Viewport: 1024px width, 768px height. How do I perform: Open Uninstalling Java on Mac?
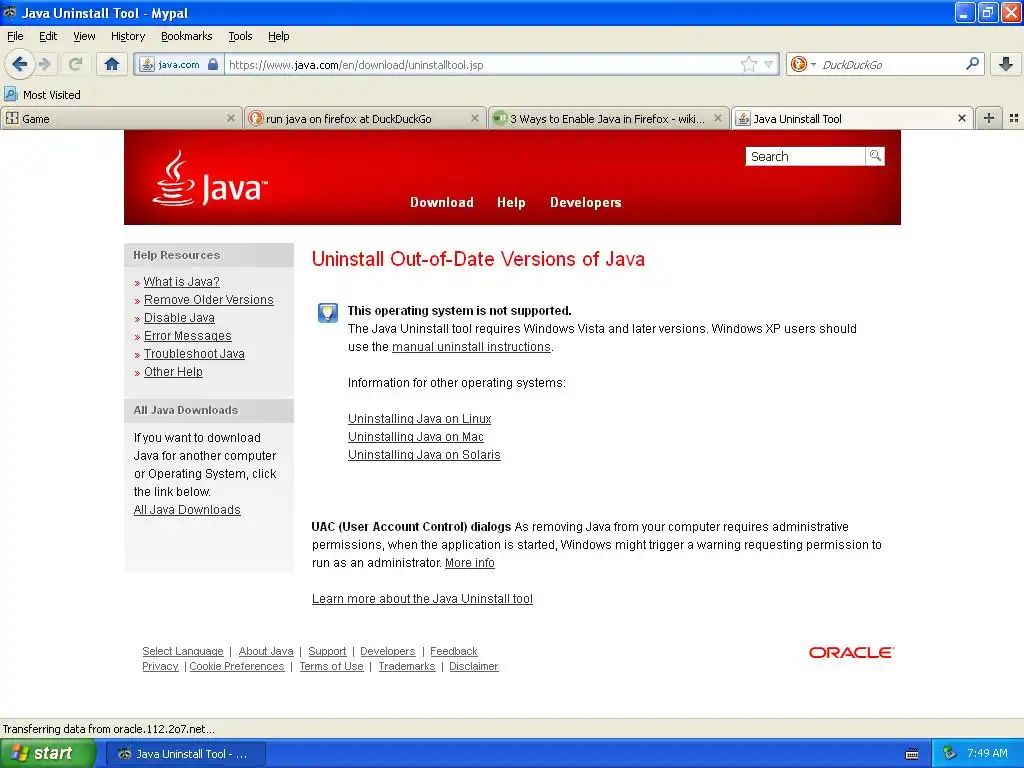pos(416,437)
